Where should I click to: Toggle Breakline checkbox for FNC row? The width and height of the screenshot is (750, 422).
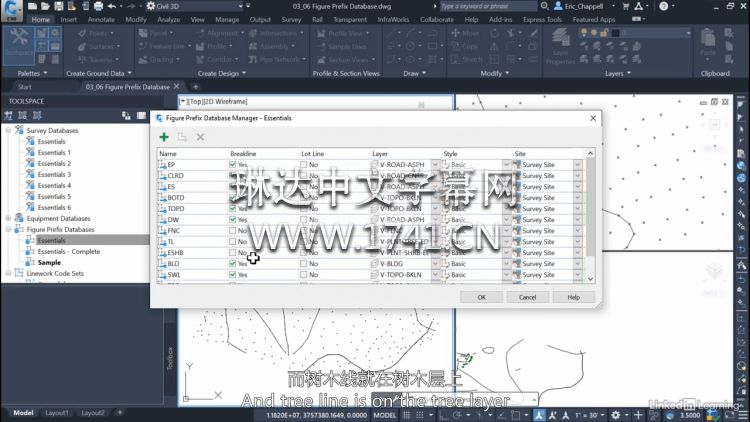(232, 231)
